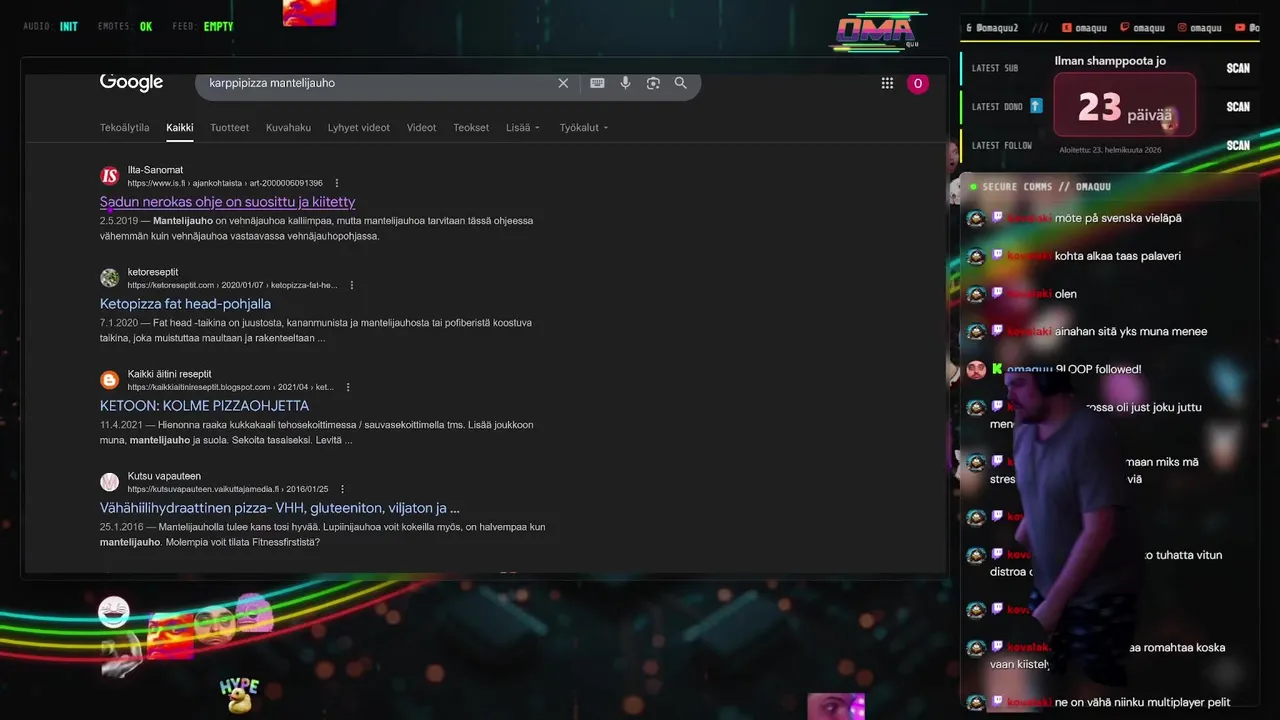Open the three-dot menu for ketoreseptit result

tap(352, 285)
